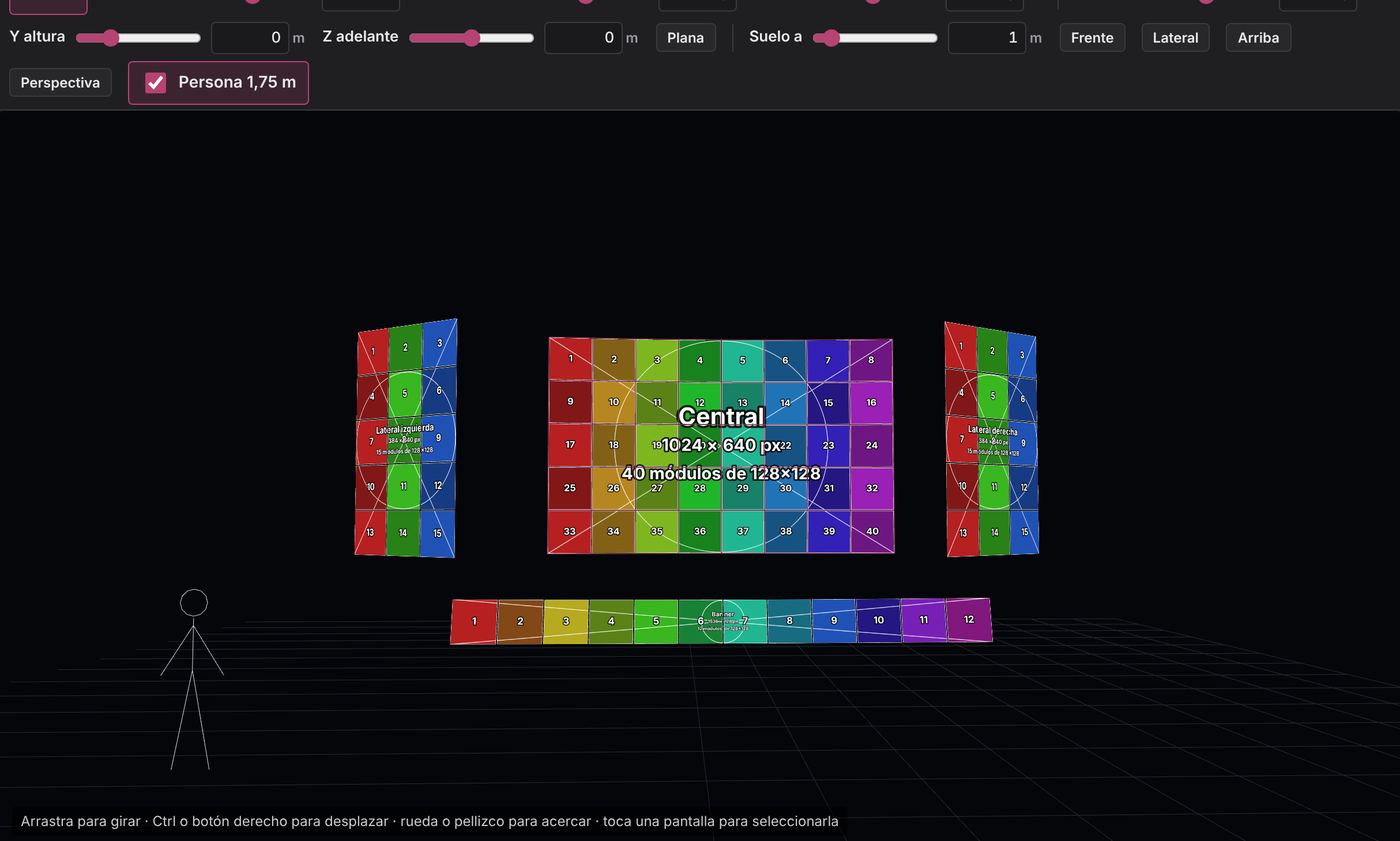Viewport: 1400px width, 841px height.
Task: Focus the Z adelante value field
Action: tap(583, 38)
